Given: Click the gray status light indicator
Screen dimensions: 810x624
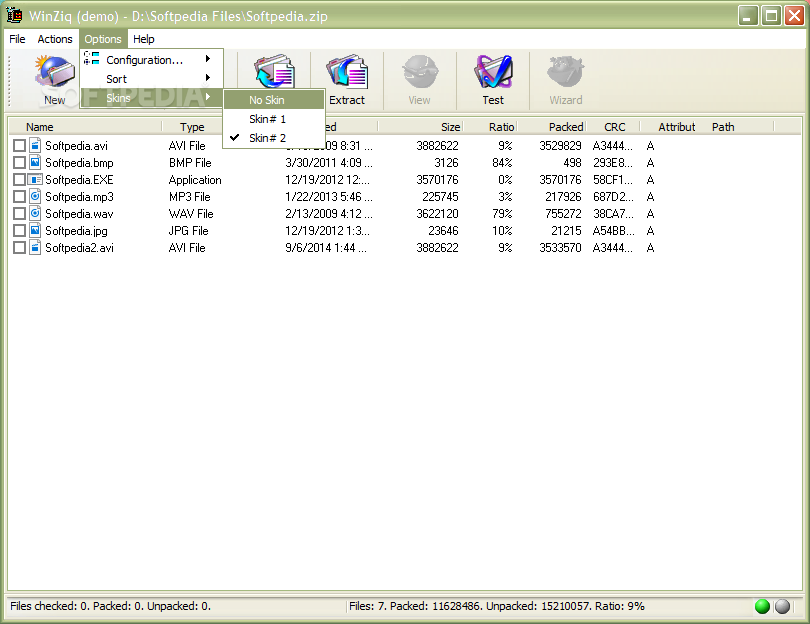Looking at the screenshot, I should coord(782,606).
